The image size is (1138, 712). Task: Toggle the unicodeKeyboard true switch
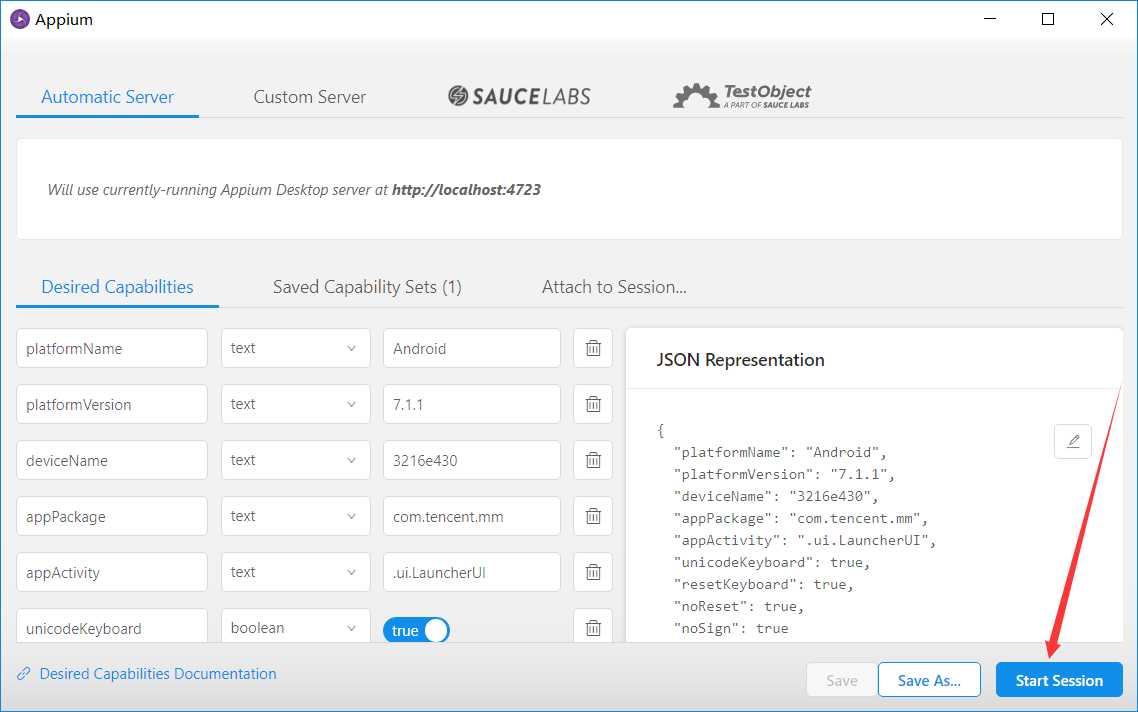[x=417, y=630]
